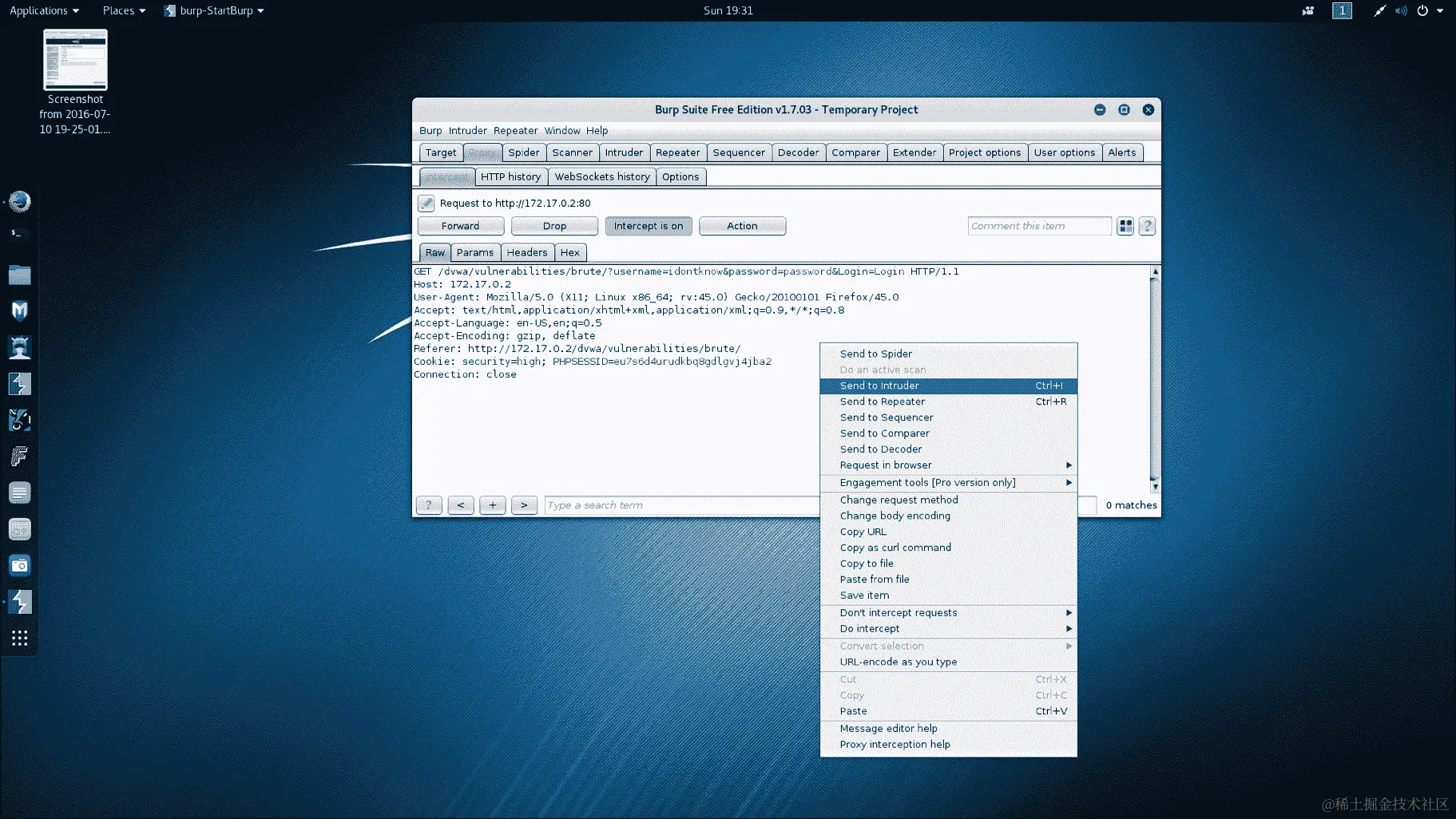Open the Headers tab
1456x819 pixels.
pyautogui.click(x=527, y=253)
